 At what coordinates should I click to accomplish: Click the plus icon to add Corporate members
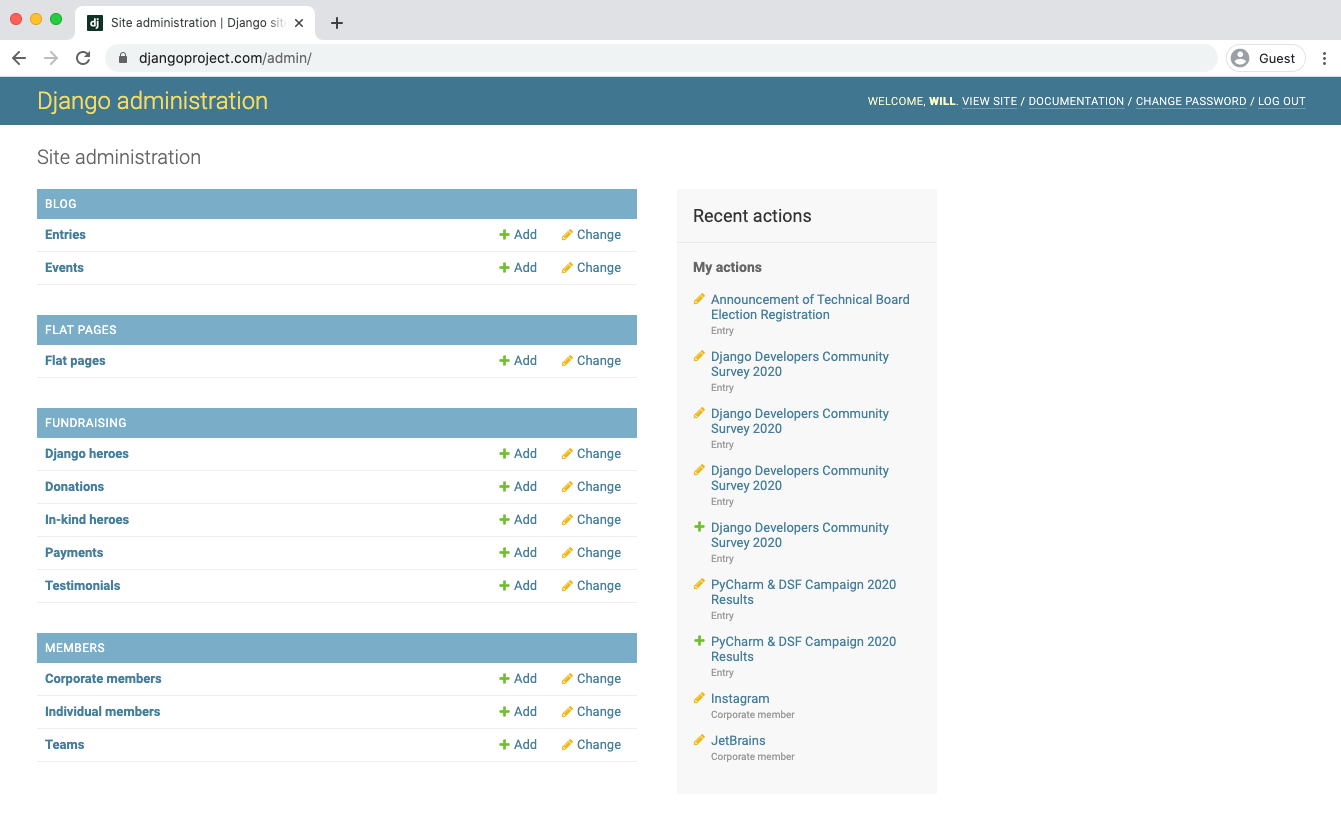[505, 679]
